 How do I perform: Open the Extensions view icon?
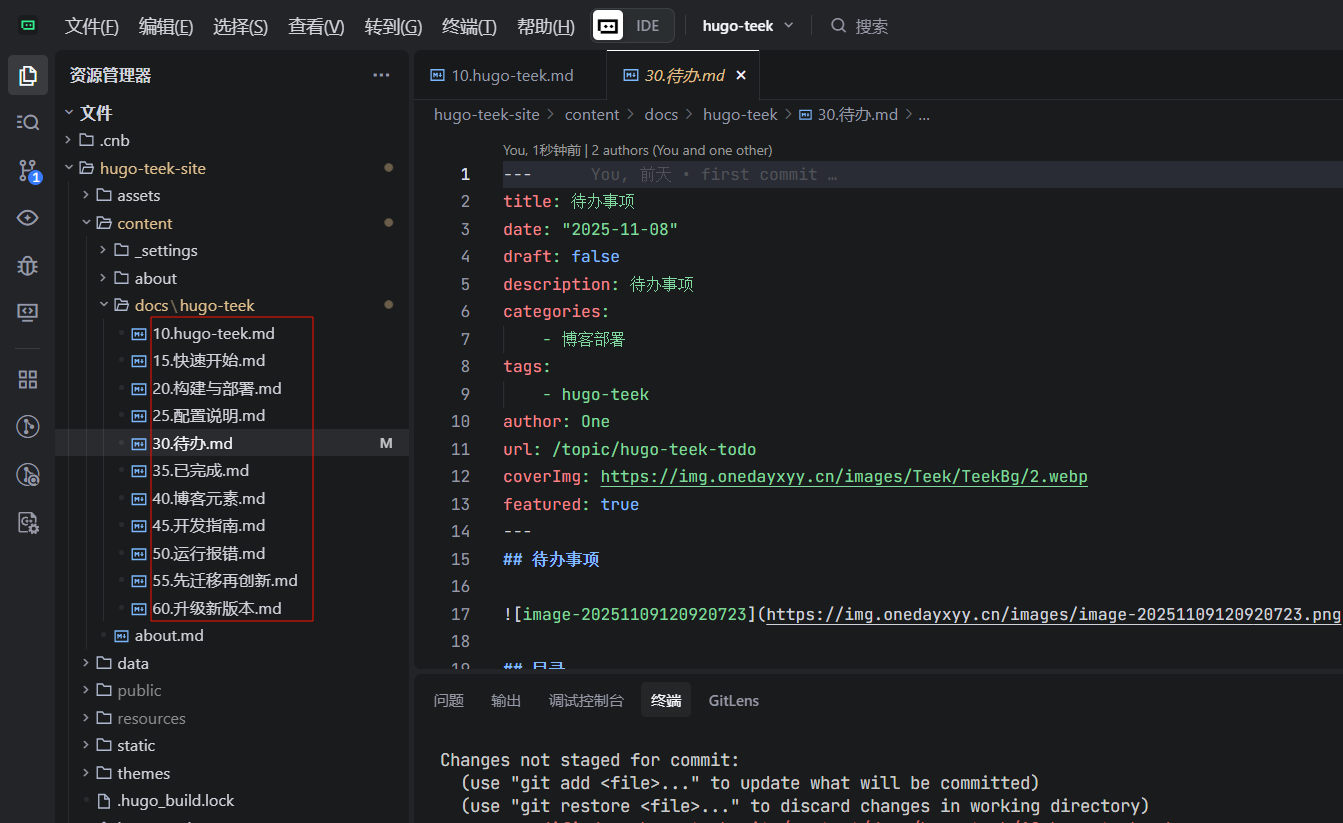(28, 380)
